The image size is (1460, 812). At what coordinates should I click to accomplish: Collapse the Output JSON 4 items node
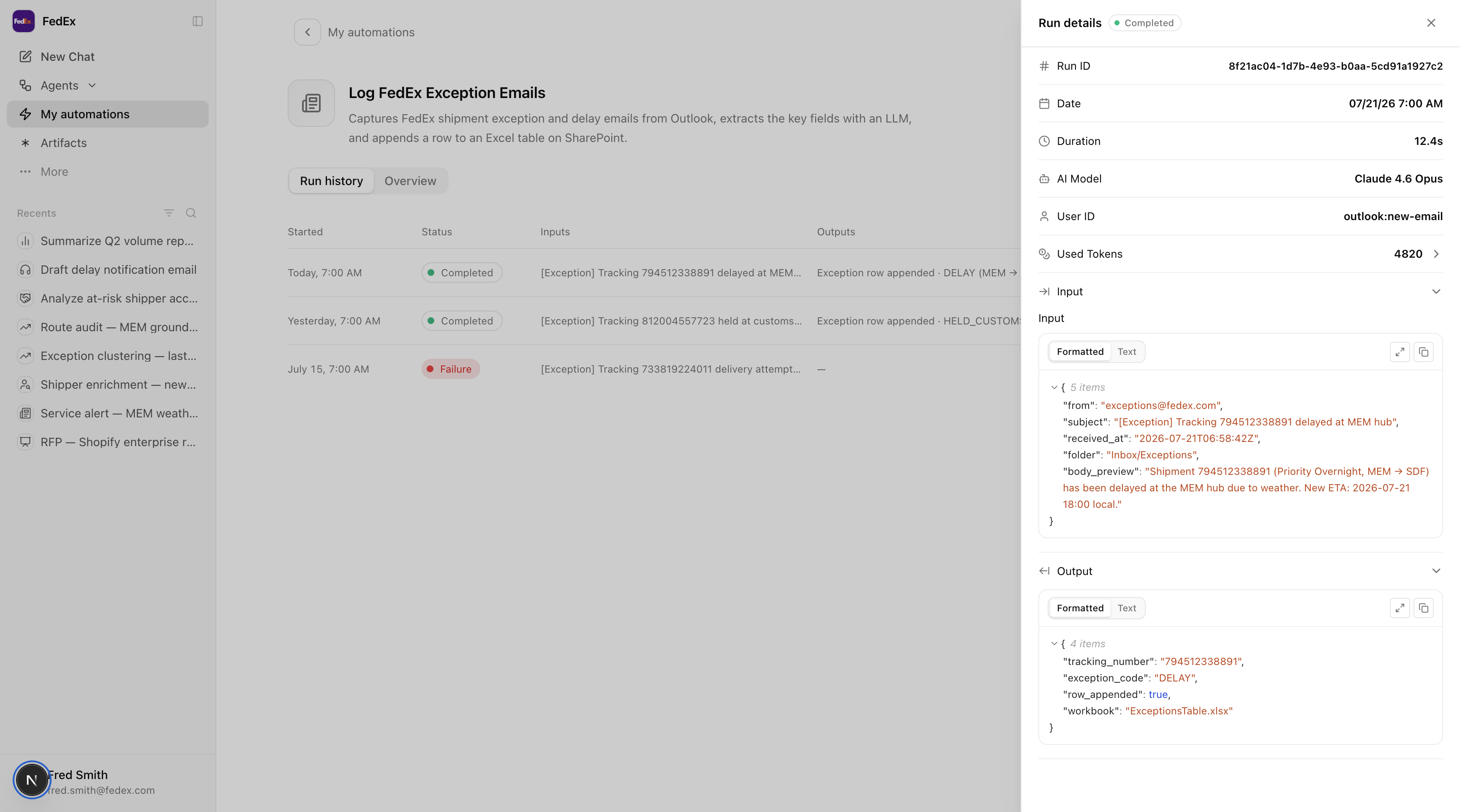(x=1054, y=644)
